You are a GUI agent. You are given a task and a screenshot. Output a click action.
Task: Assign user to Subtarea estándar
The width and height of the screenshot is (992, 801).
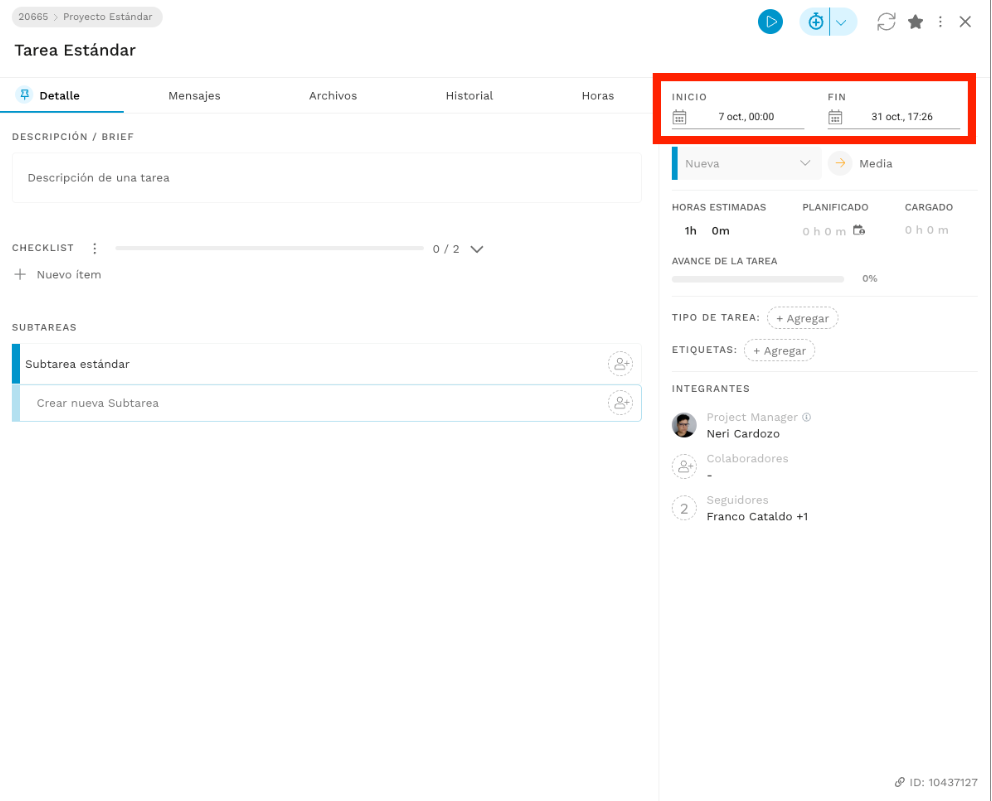tap(620, 364)
